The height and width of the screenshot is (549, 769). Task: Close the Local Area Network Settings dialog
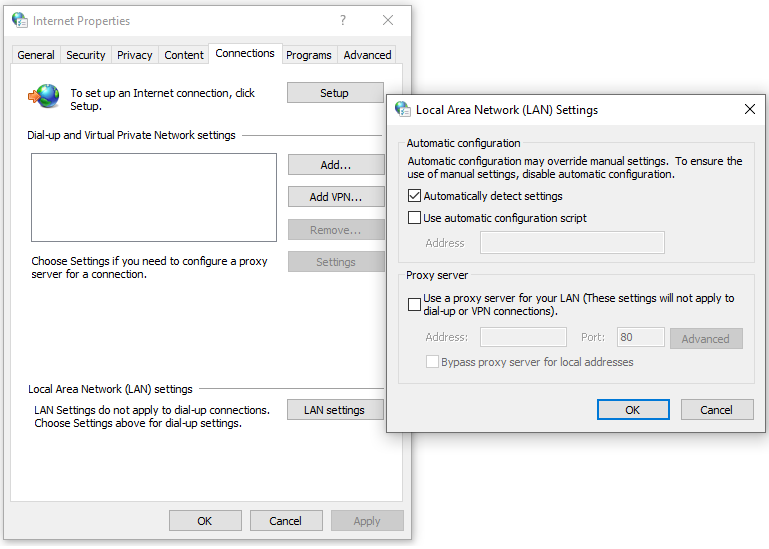(749, 109)
